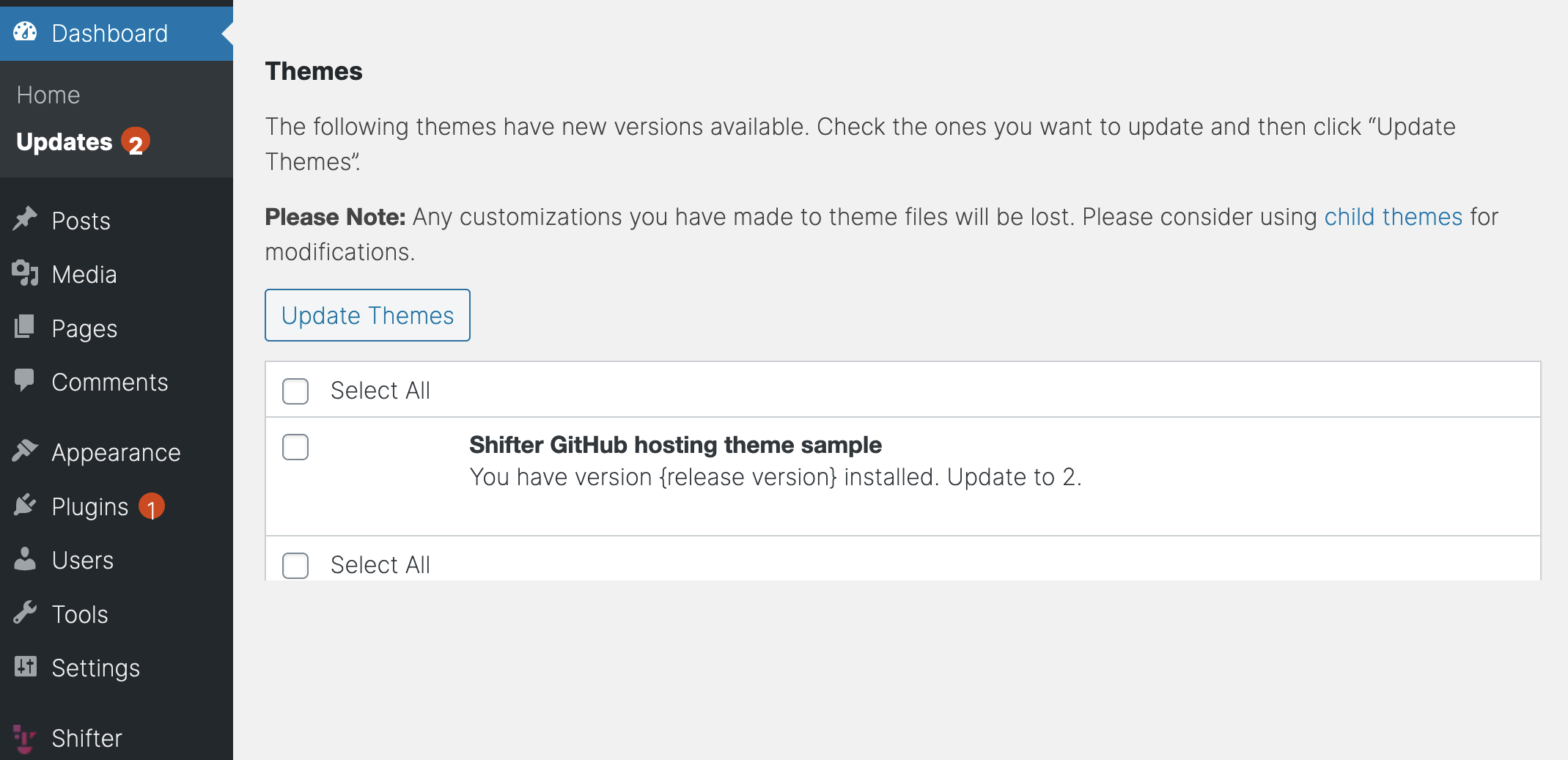Viewport: 1568px width, 760px height.
Task: Click the Comments speech bubble icon
Action: click(x=25, y=380)
